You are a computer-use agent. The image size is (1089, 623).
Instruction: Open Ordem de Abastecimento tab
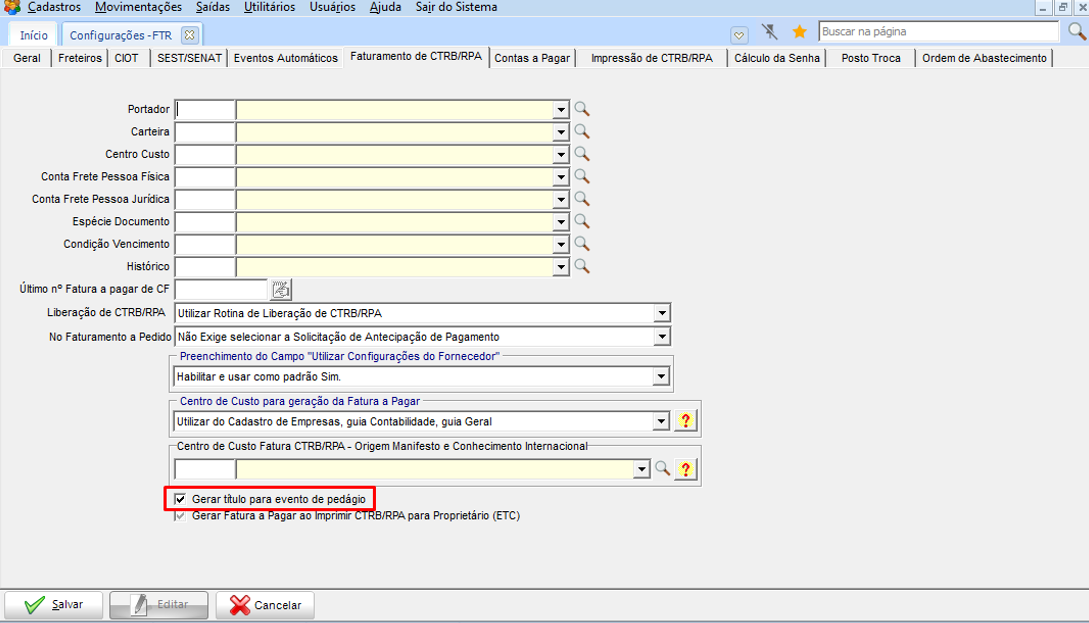pos(984,58)
